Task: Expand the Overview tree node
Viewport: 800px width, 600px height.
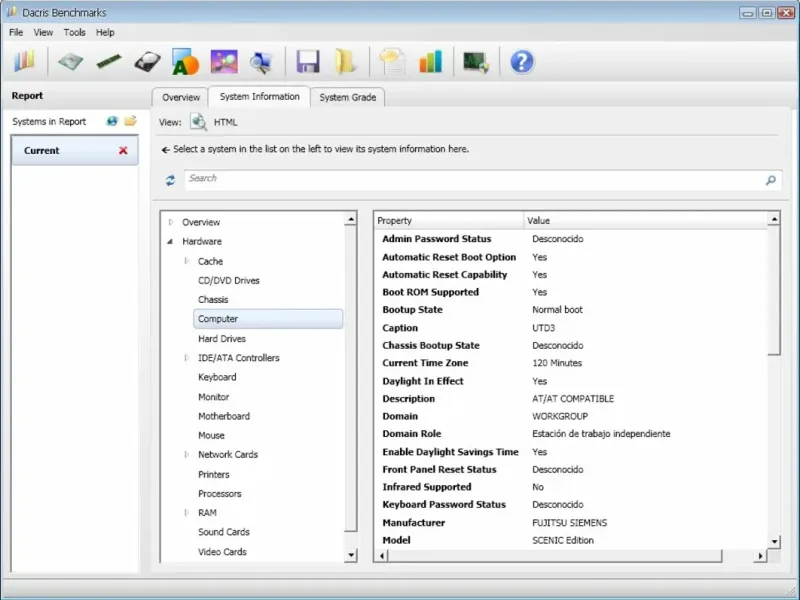Action: 171,222
